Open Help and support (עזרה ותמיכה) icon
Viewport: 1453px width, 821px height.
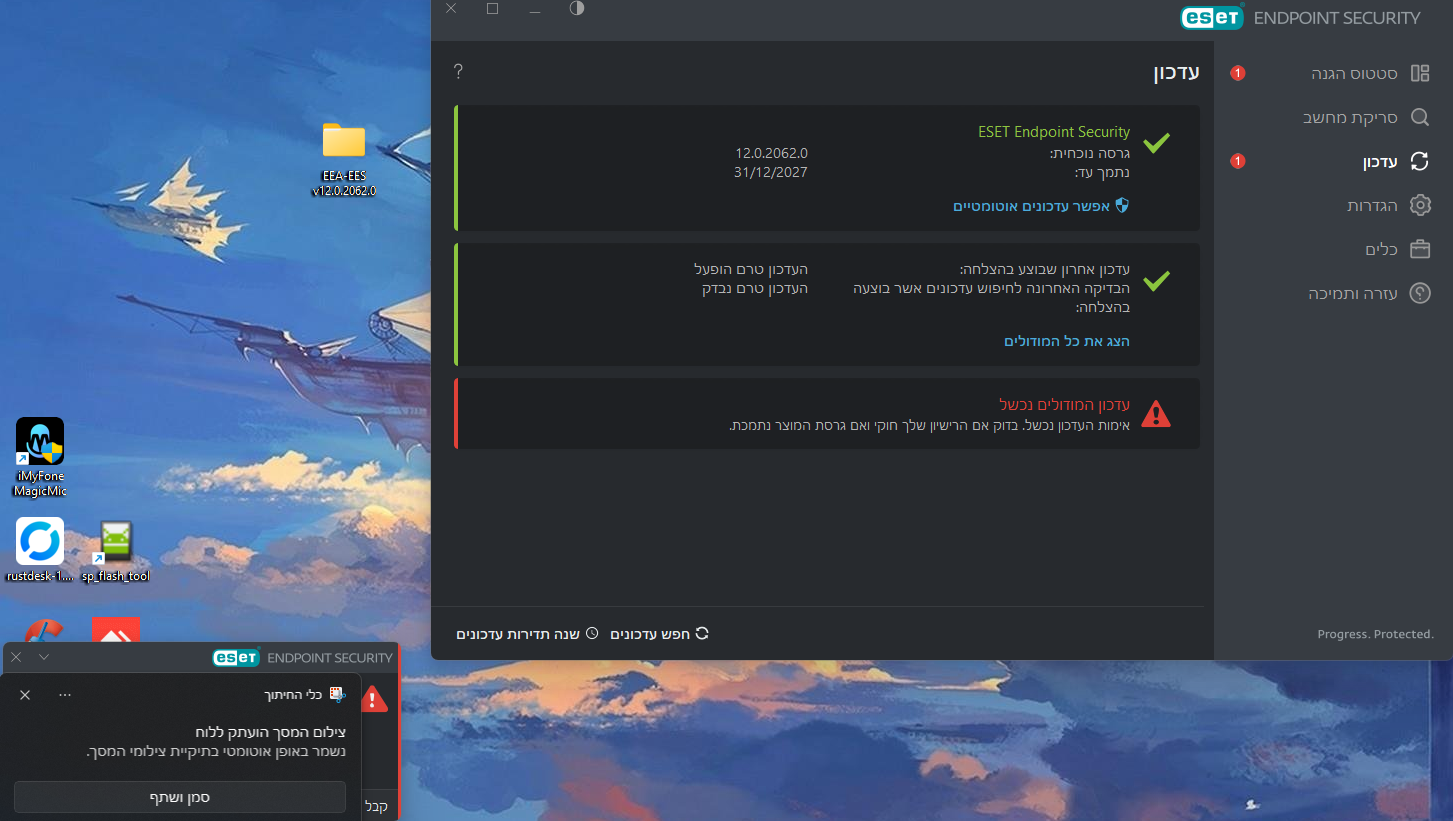[x=1419, y=293]
